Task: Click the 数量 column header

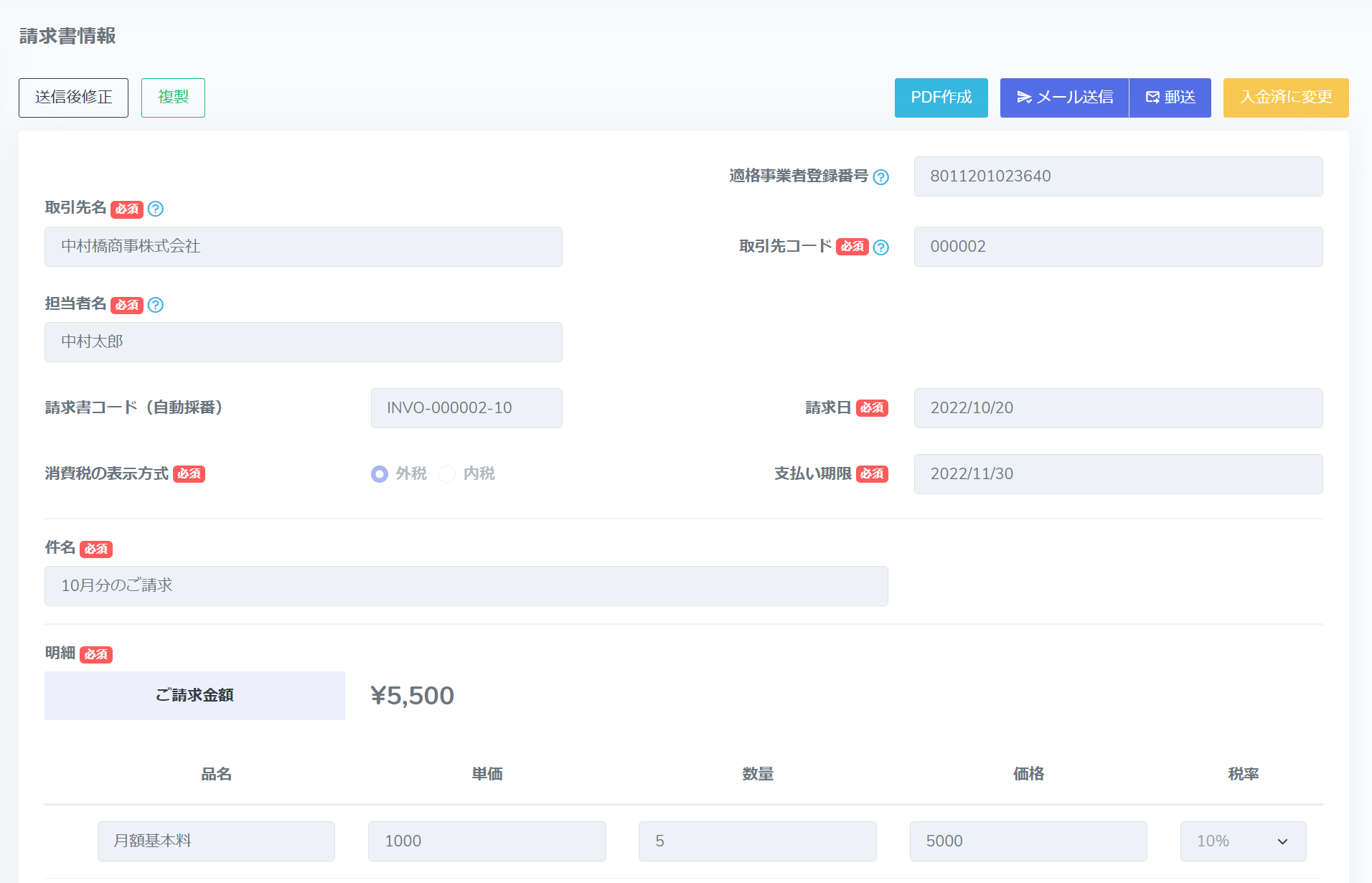Action: [758, 774]
